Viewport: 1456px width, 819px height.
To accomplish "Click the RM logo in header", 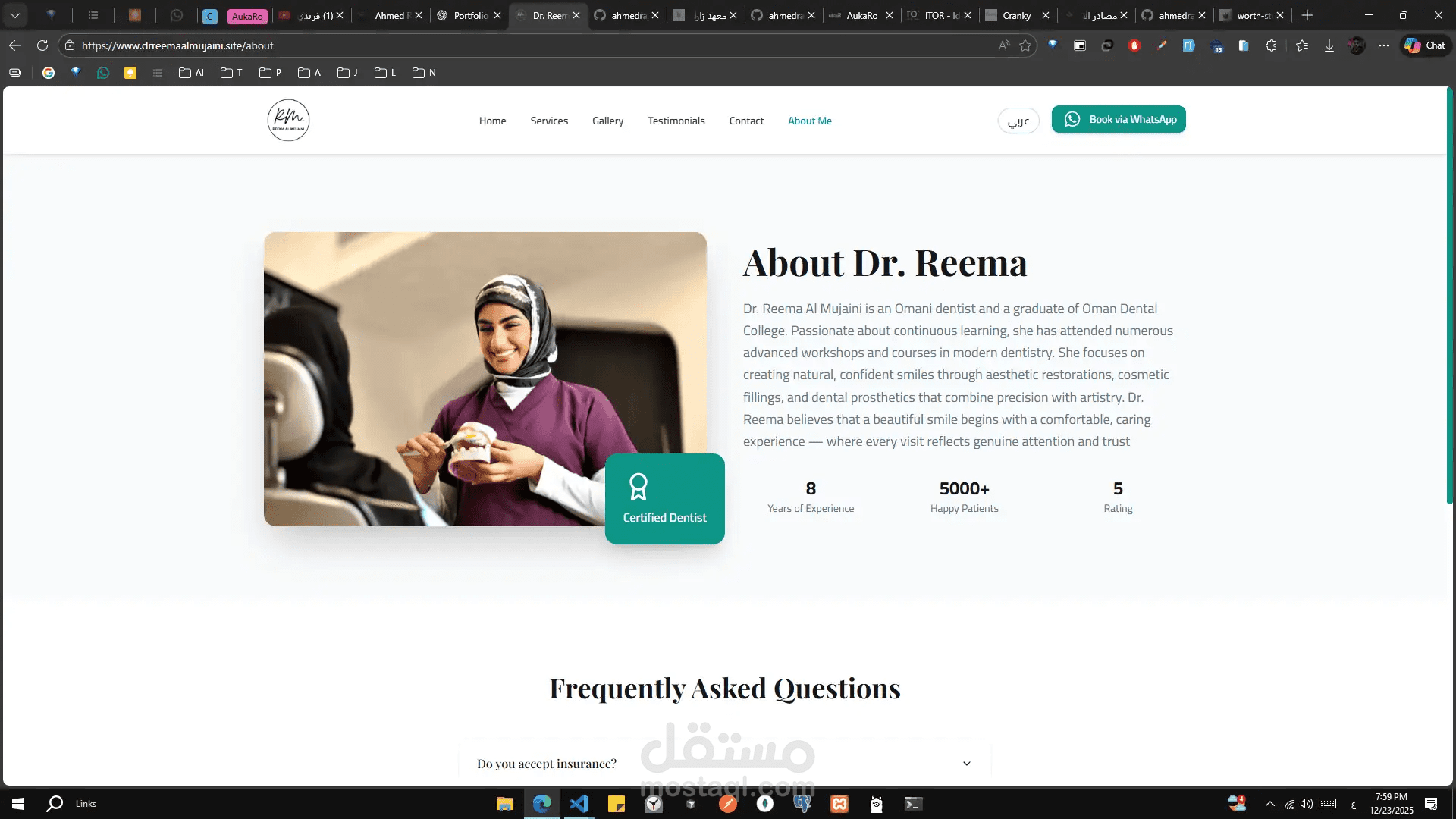I will [288, 120].
